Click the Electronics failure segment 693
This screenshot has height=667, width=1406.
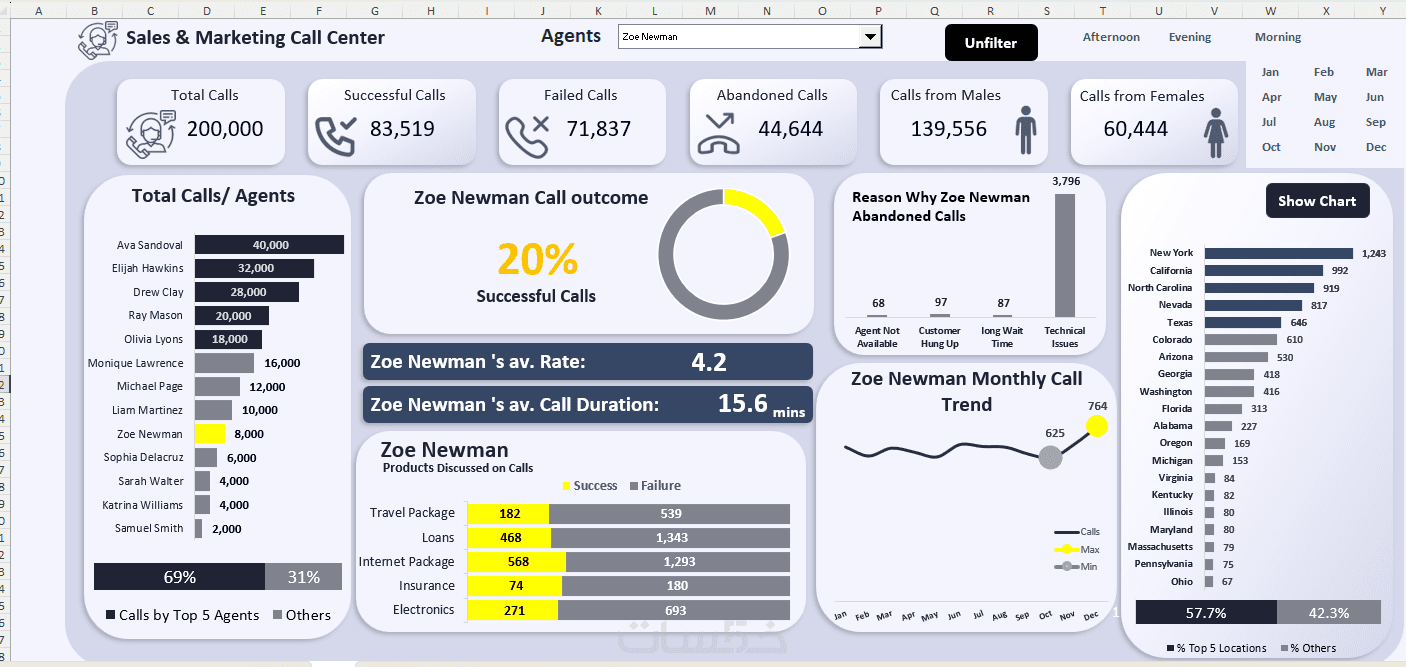pyautogui.click(x=675, y=610)
